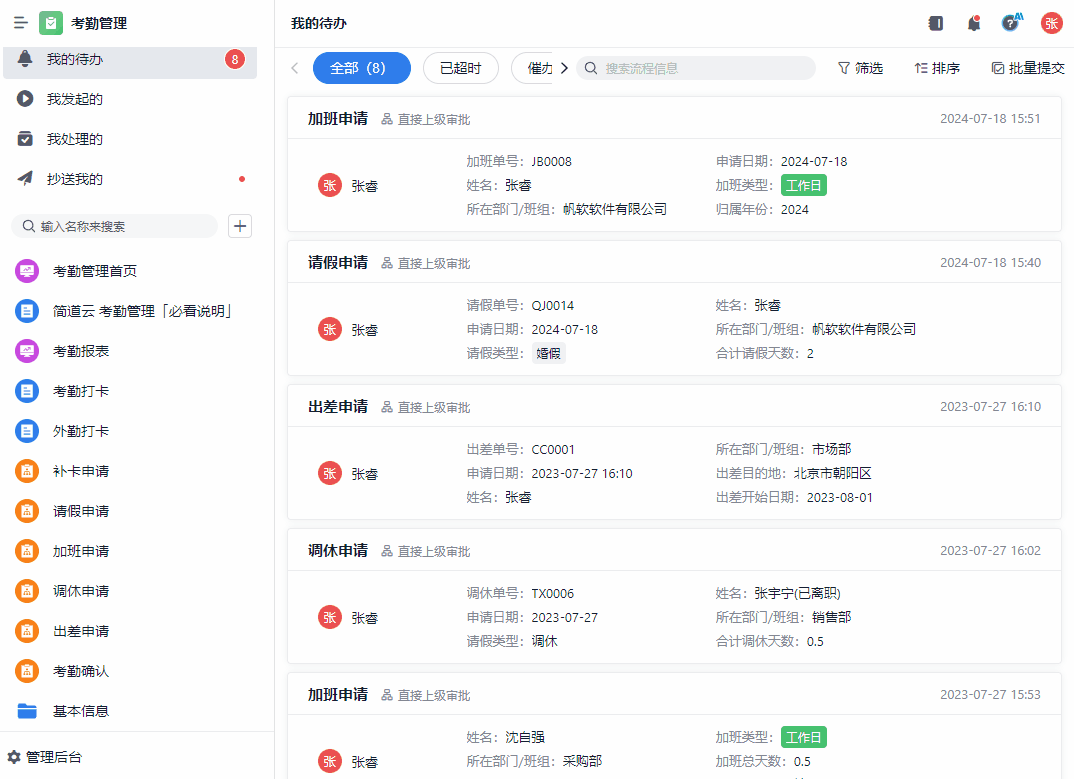This screenshot has width=1074, height=779.
Task: Open 请假申请 card dated 2024-07-18 15:40
Action: (x=674, y=308)
